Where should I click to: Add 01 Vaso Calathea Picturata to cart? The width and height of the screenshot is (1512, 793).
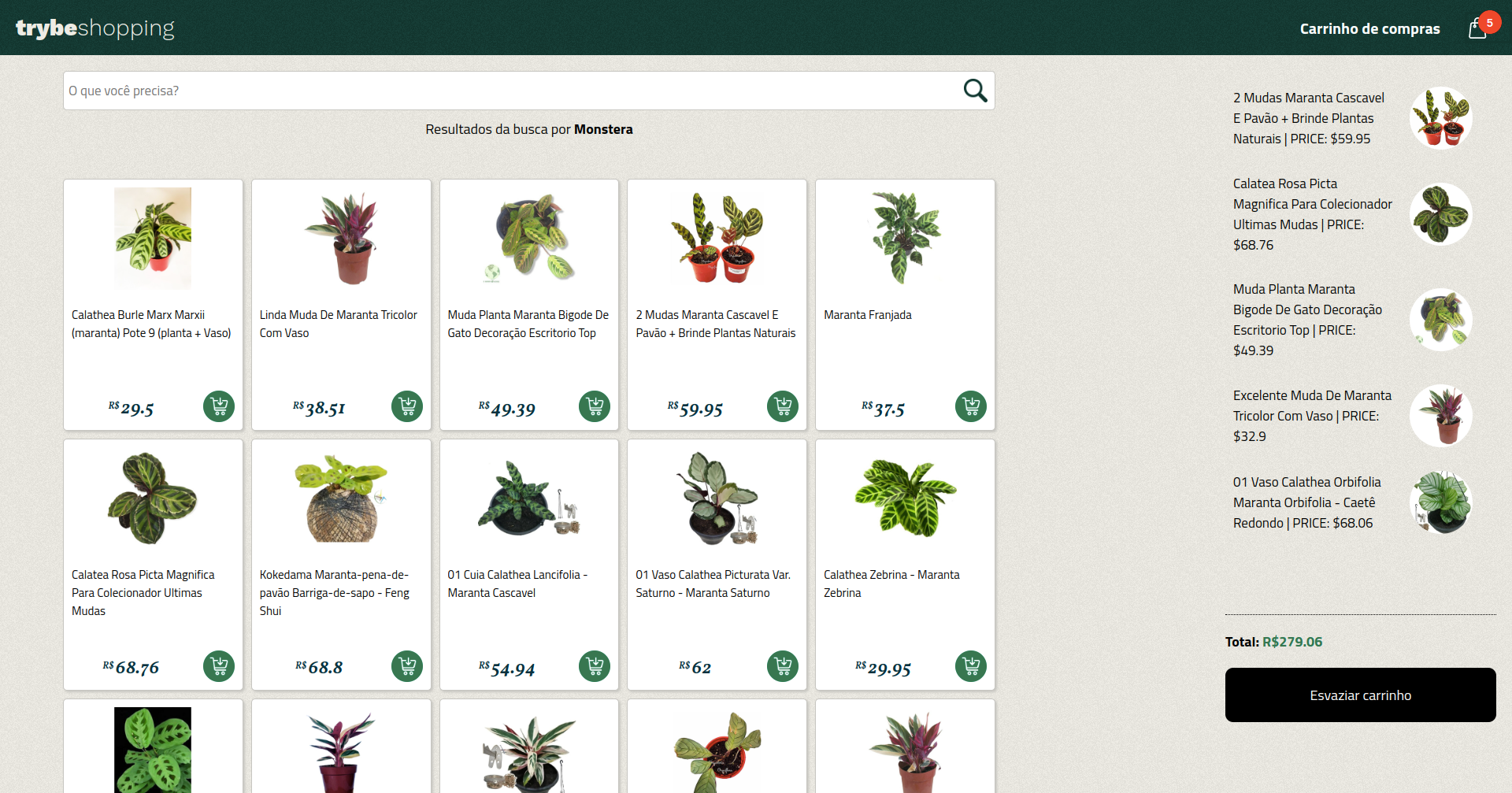pos(783,666)
